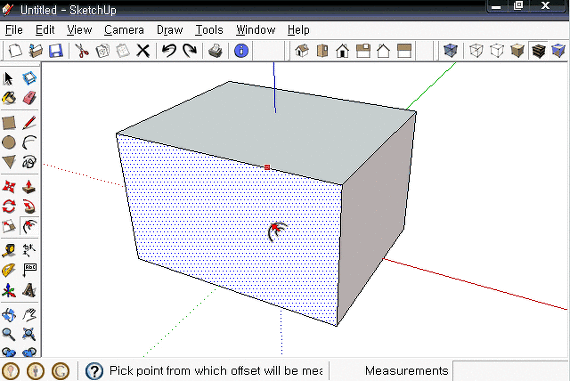
Task: Select the Scale tool
Action: coord(9,226)
